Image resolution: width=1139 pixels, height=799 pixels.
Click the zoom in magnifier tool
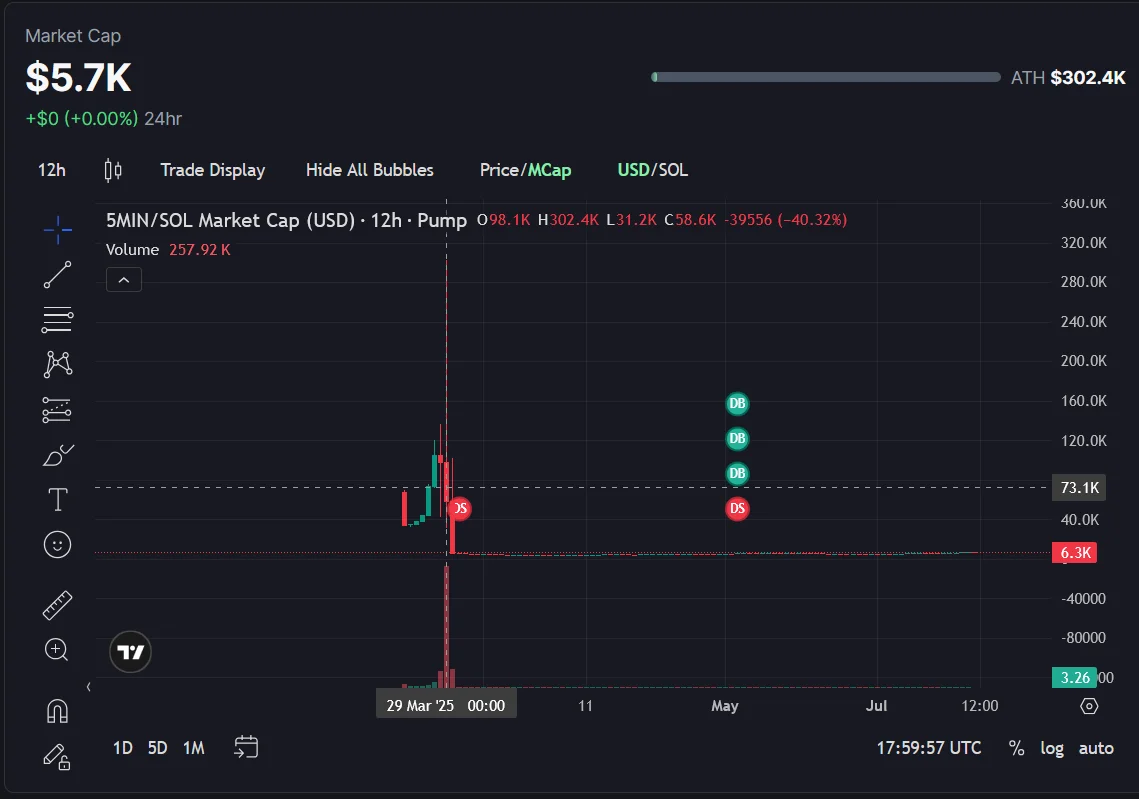point(58,650)
